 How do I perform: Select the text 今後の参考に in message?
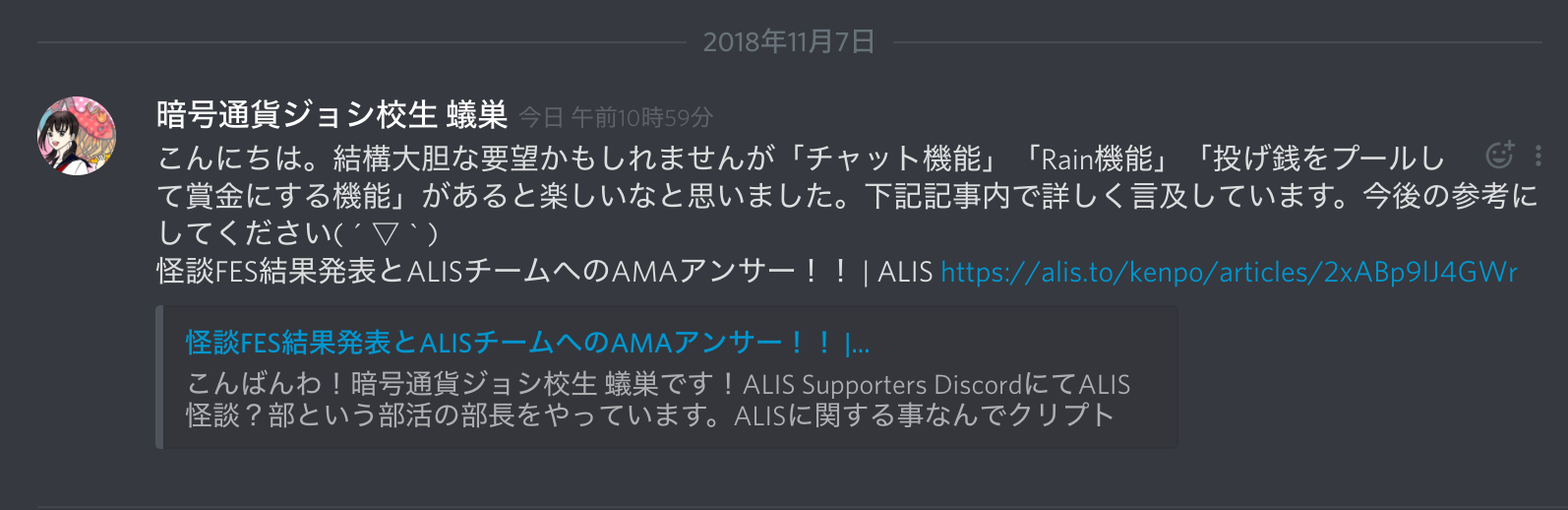pos(1450,196)
